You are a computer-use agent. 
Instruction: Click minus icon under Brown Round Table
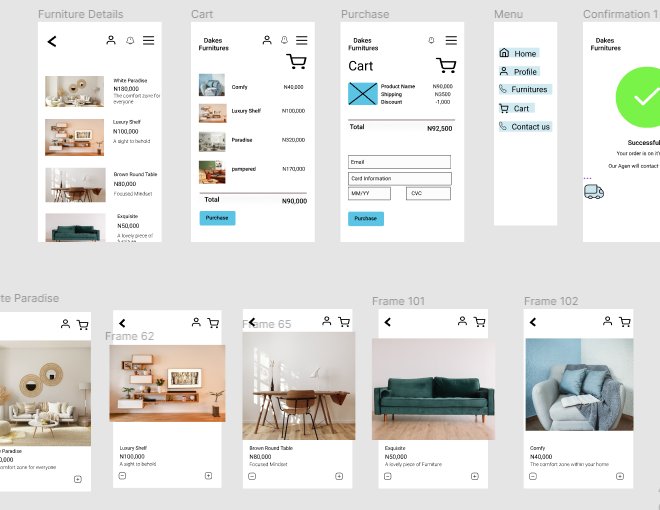[x=252, y=476]
